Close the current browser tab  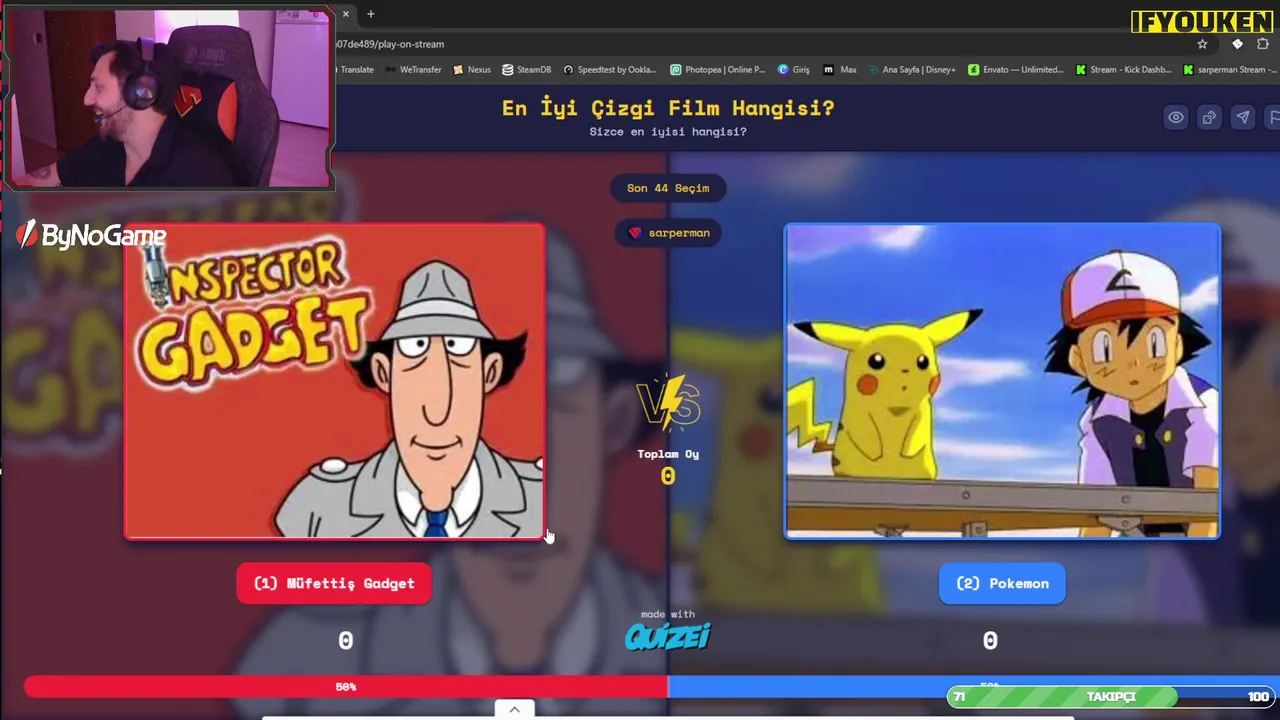tap(346, 14)
